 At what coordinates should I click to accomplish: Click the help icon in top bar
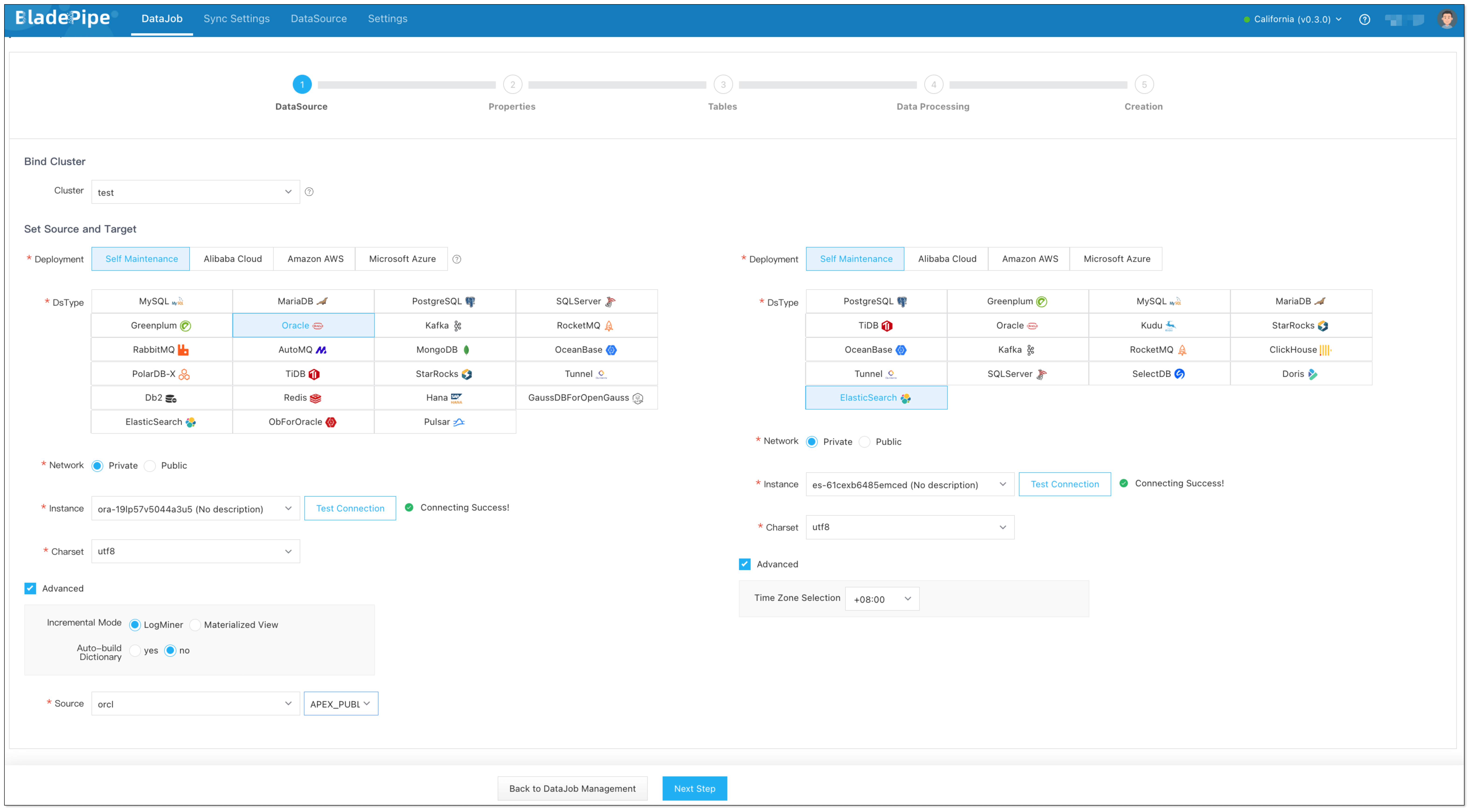pyautogui.click(x=1364, y=19)
